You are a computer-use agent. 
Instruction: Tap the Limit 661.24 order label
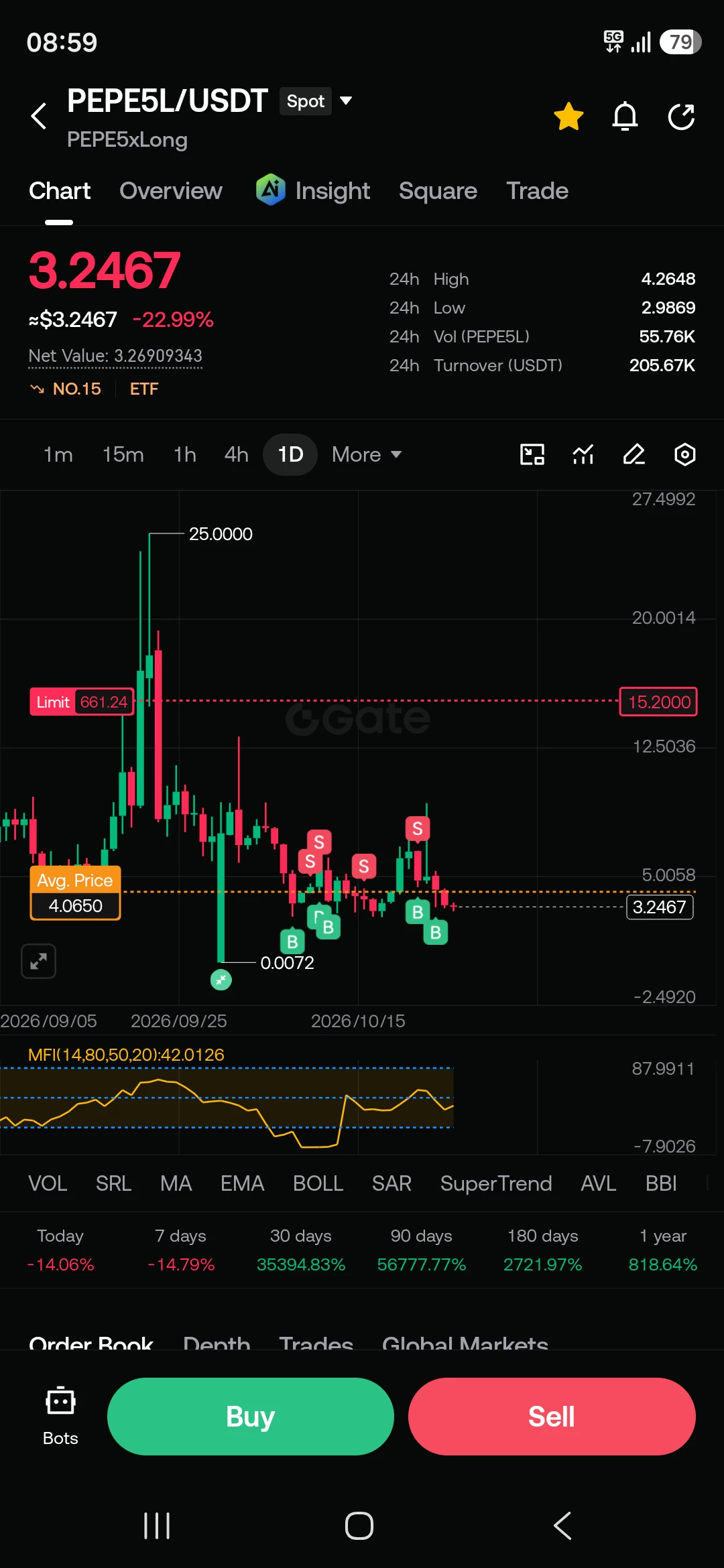tap(82, 702)
